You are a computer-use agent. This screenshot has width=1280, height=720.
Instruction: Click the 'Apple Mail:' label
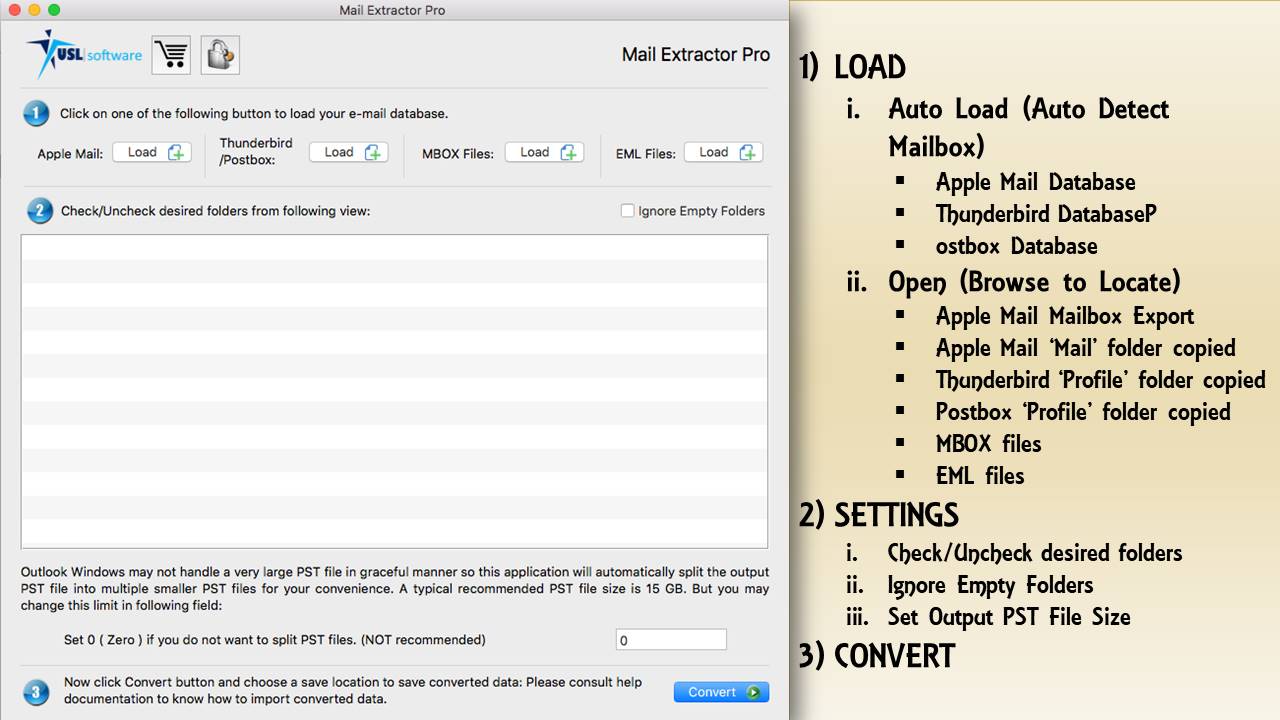(x=70, y=154)
